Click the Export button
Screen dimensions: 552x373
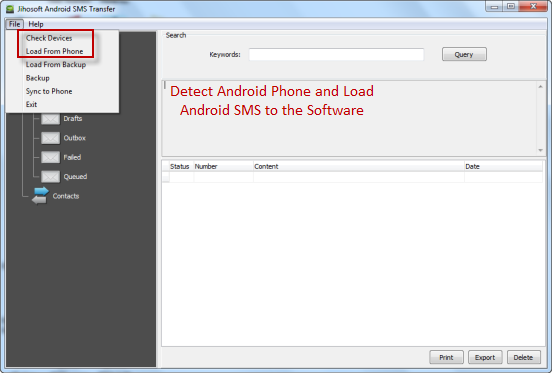pos(485,358)
